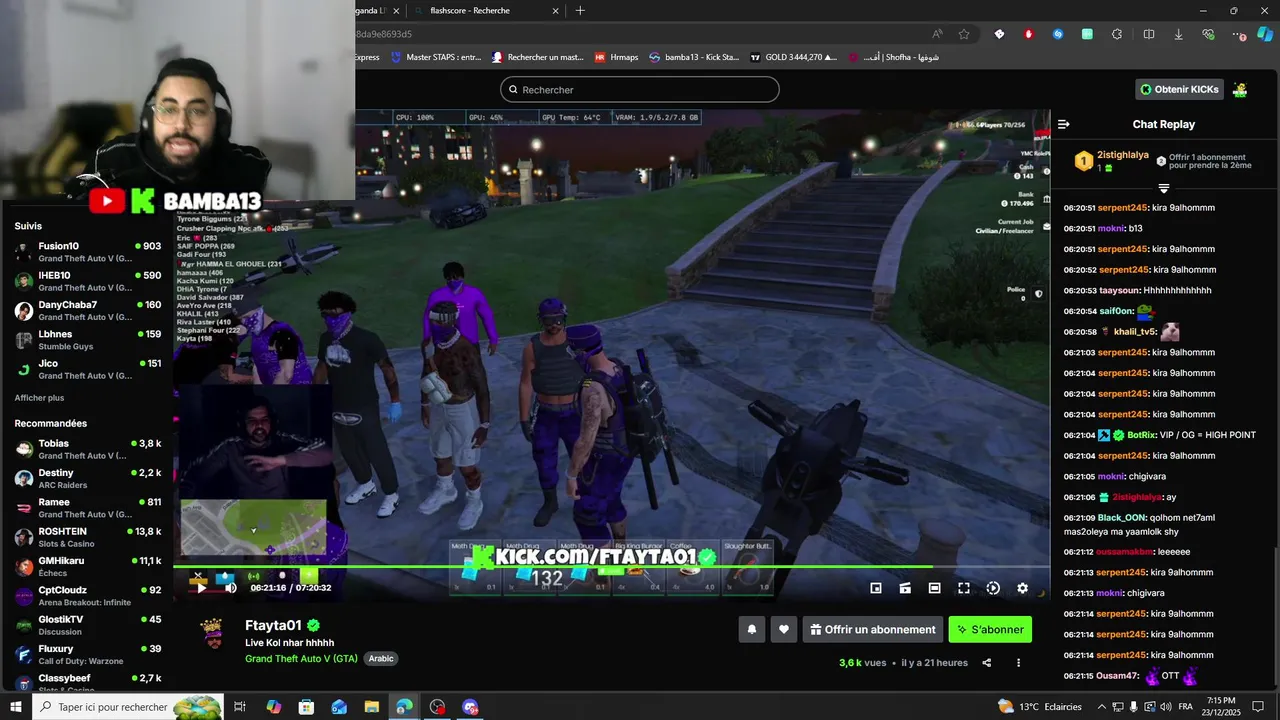1280x720 pixels.
Task: Open the Hrmaps bookmark
Action: (616, 57)
